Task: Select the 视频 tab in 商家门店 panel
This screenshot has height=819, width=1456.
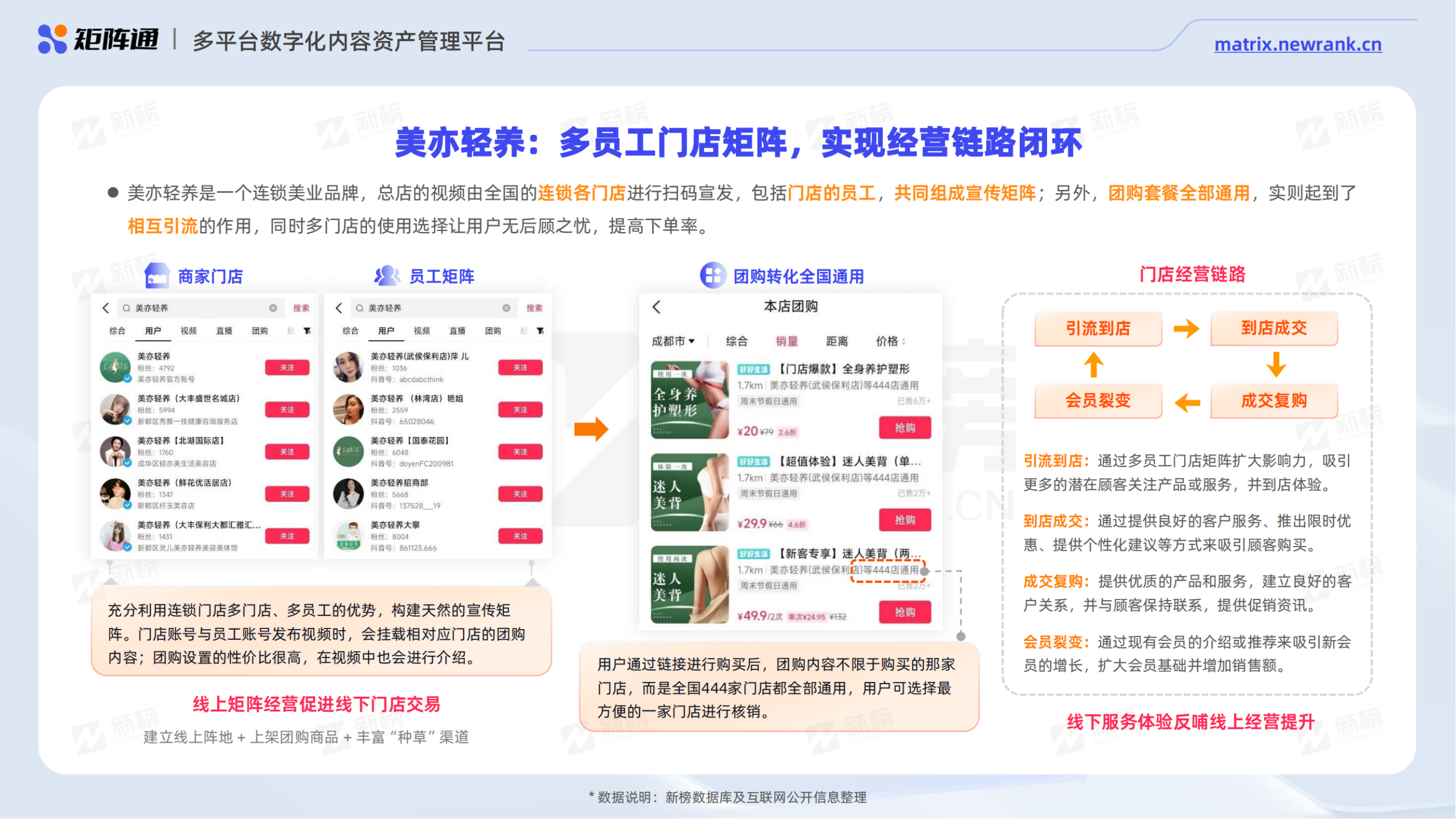Action: point(188,331)
